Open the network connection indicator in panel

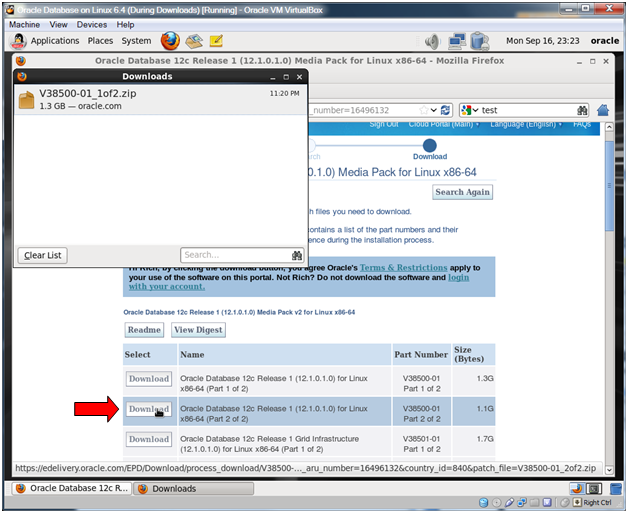click(x=458, y=41)
